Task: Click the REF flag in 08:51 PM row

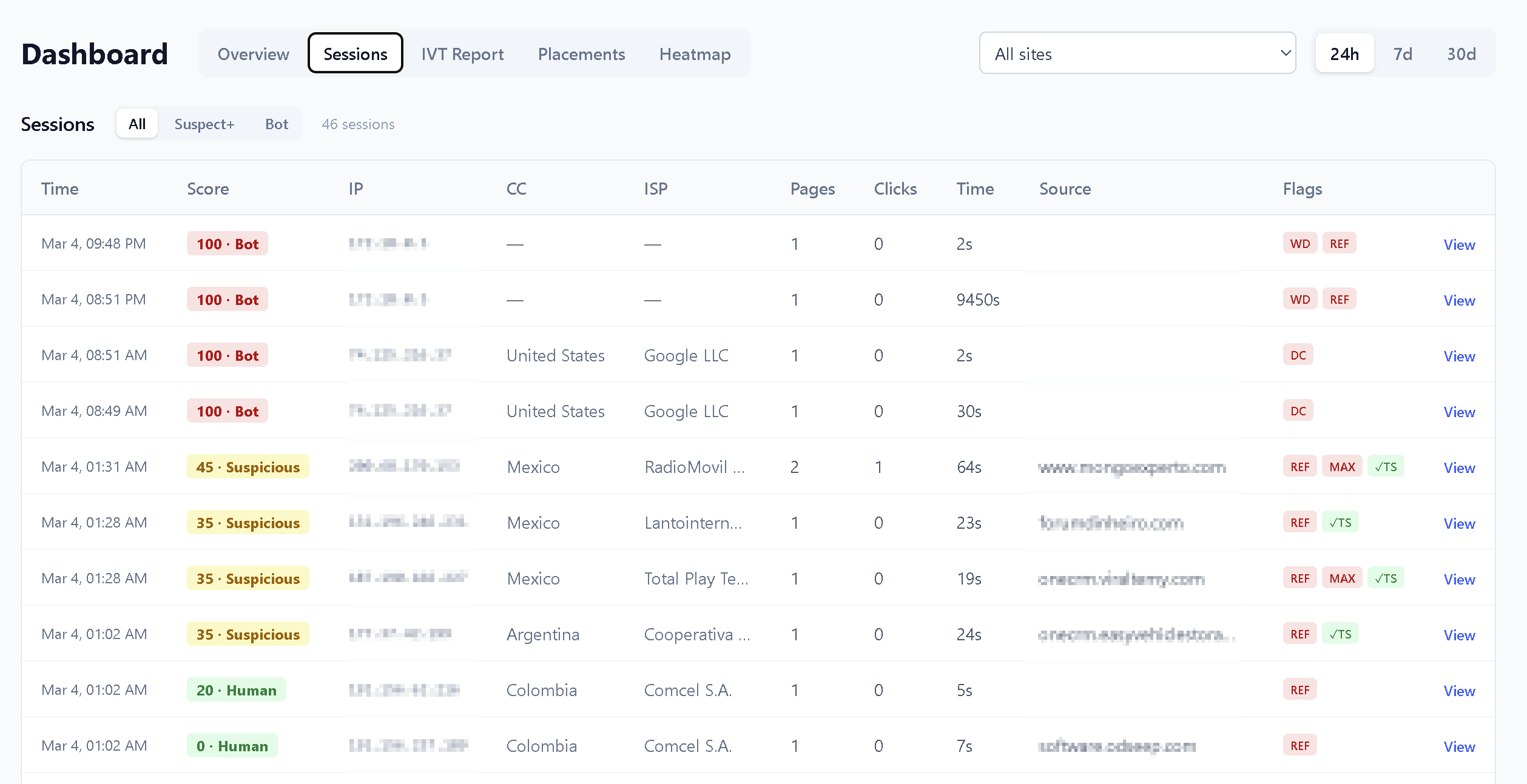Action: pyautogui.click(x=1339, y=299)
